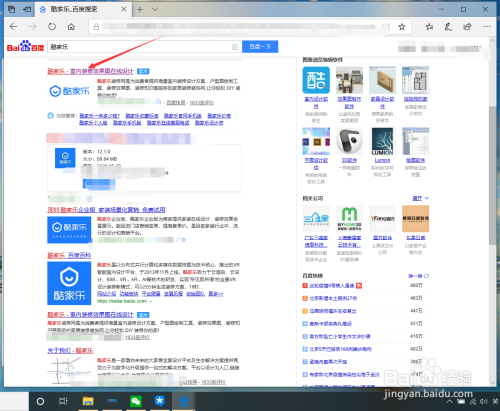This screenshot has width=500, height=411.
Task: Open the 更多>> link under Baike result
Action: (216, 294)
